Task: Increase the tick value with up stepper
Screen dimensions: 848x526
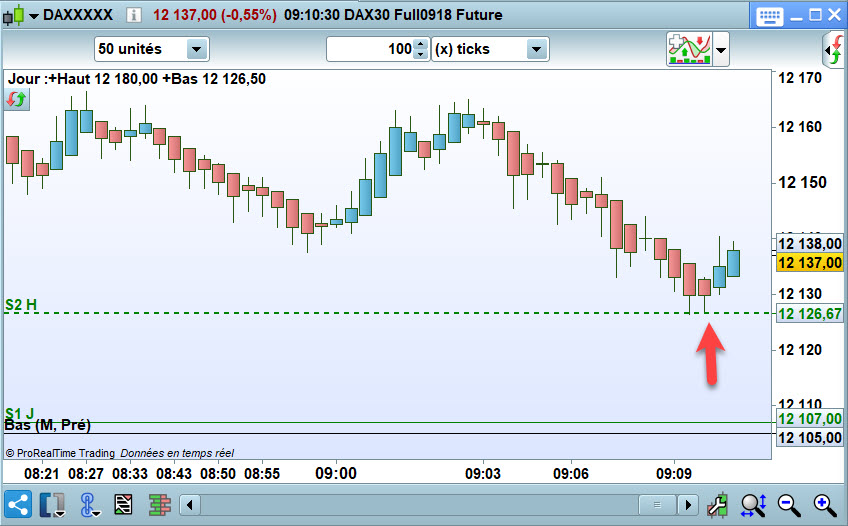Action: coord(421,44)
